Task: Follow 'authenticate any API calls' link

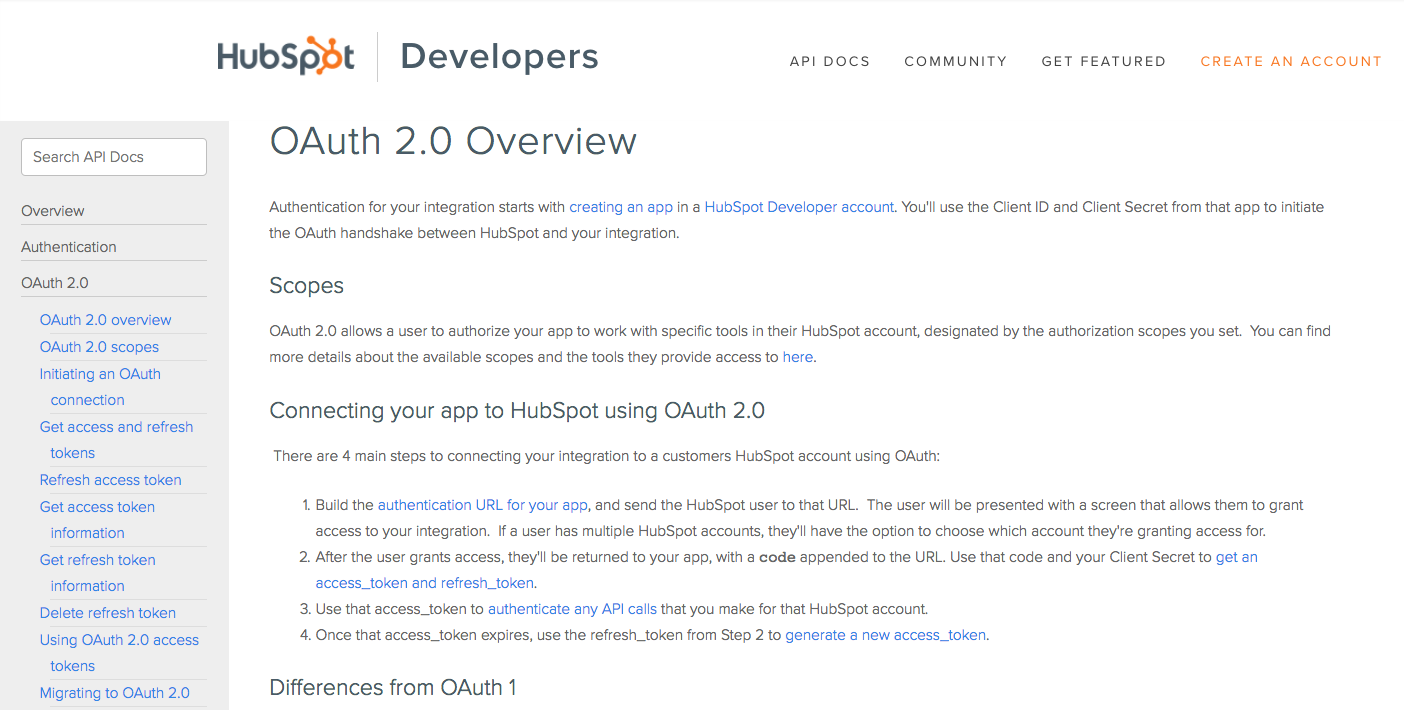Action: (572, 609)
